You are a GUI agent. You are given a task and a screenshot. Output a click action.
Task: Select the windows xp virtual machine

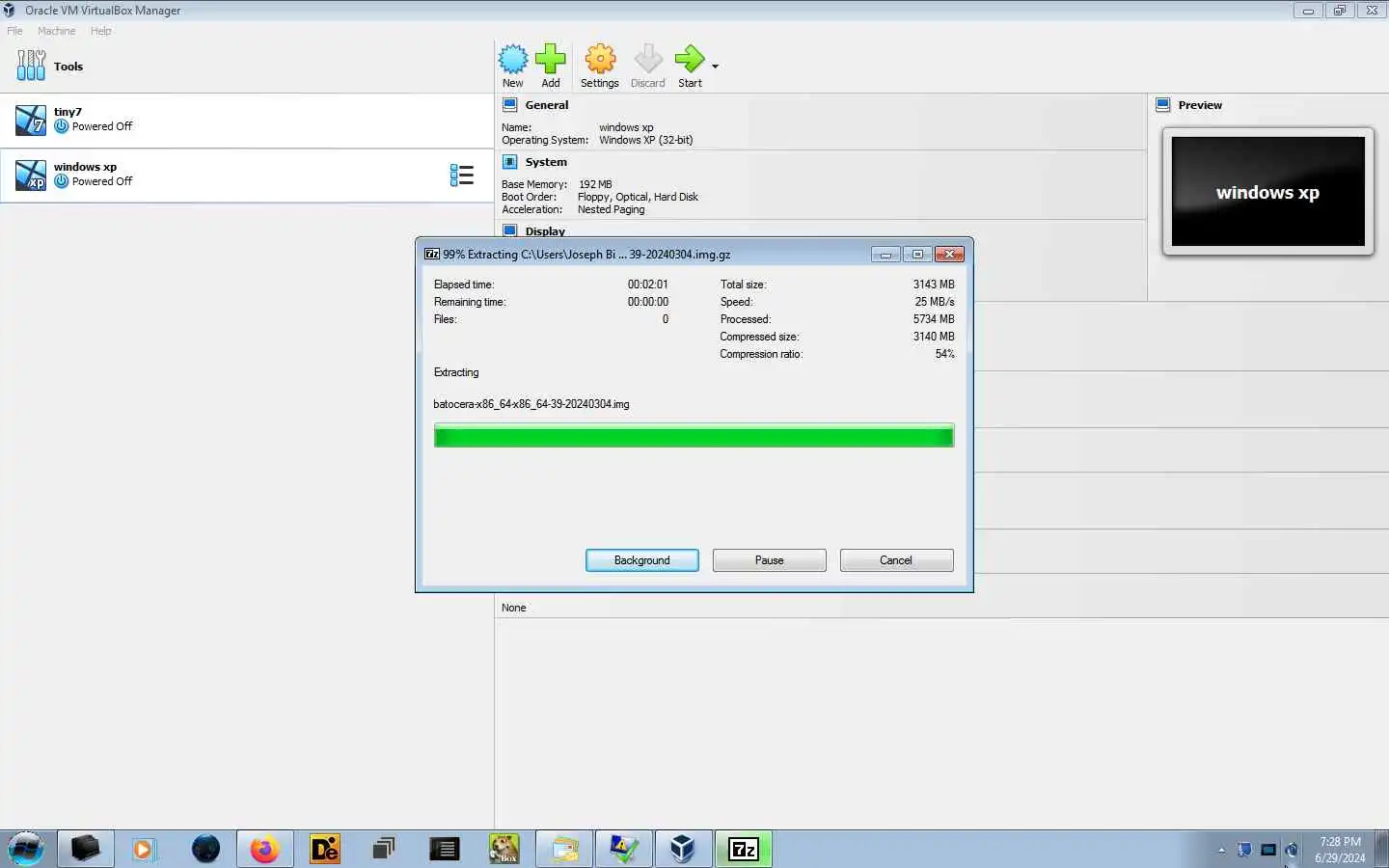(247, 176)
